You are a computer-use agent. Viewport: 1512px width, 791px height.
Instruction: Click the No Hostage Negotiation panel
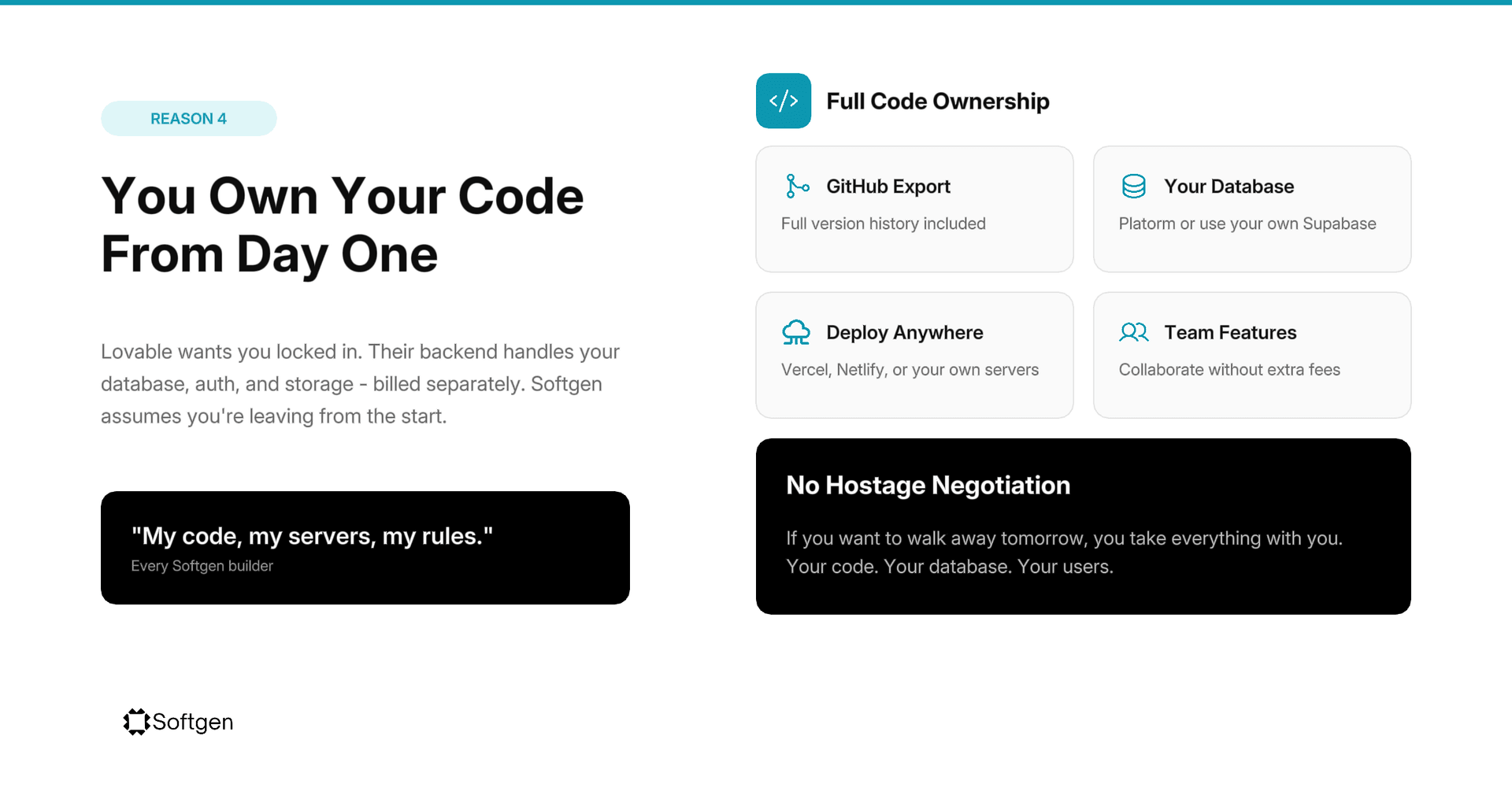coord(1083,526)
